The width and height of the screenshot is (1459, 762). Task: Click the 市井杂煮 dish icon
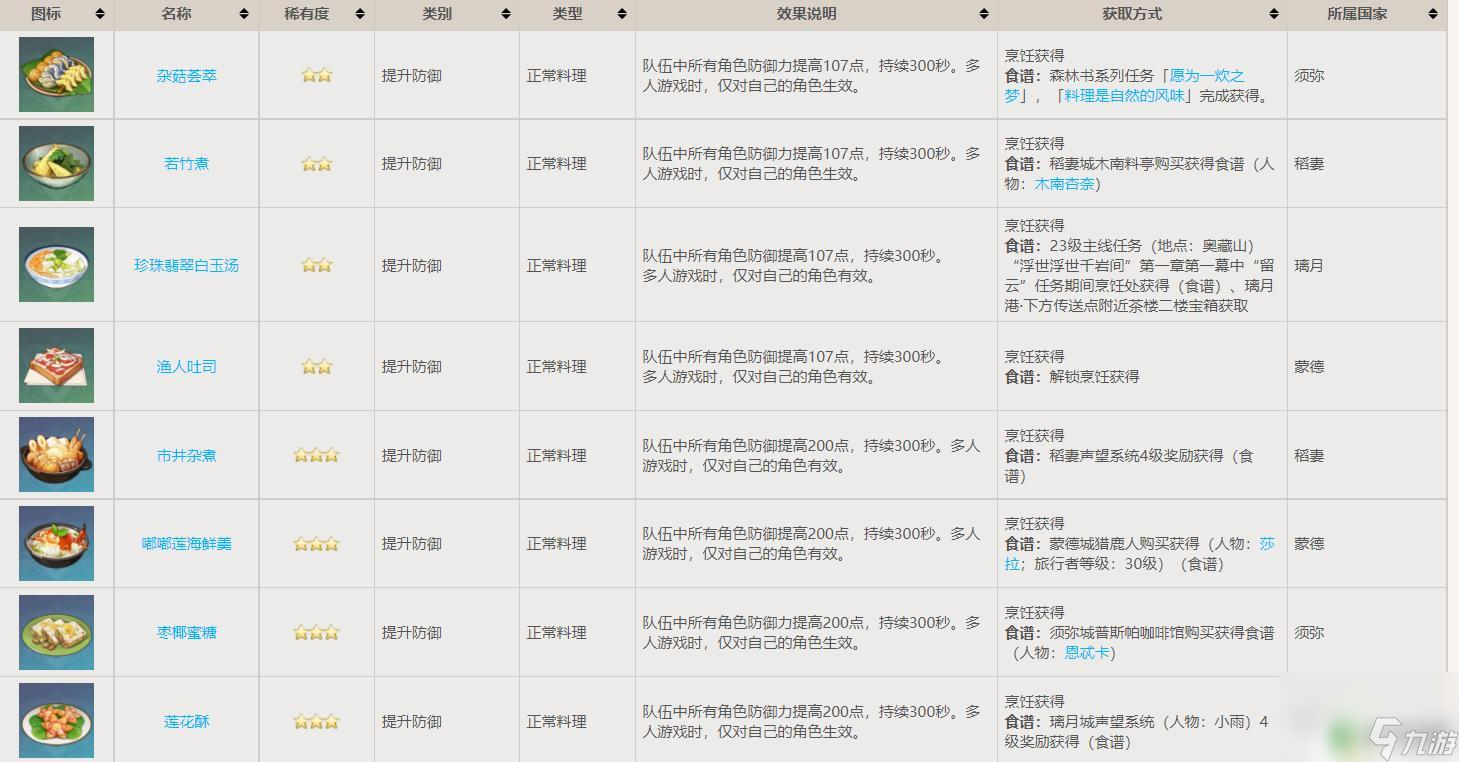point(56,454)
